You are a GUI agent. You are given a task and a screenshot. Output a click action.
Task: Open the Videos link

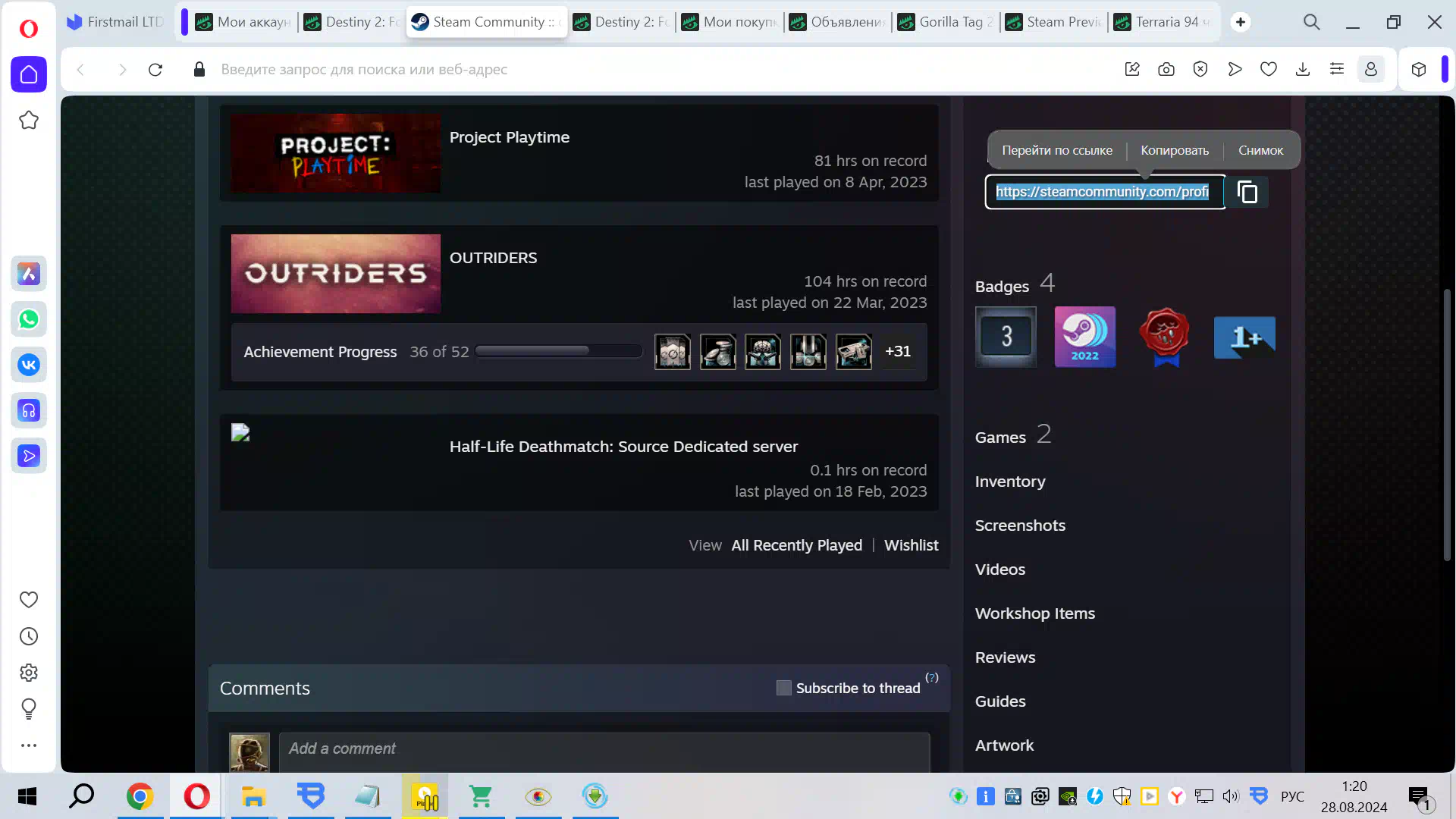(x=1000, y=570)
